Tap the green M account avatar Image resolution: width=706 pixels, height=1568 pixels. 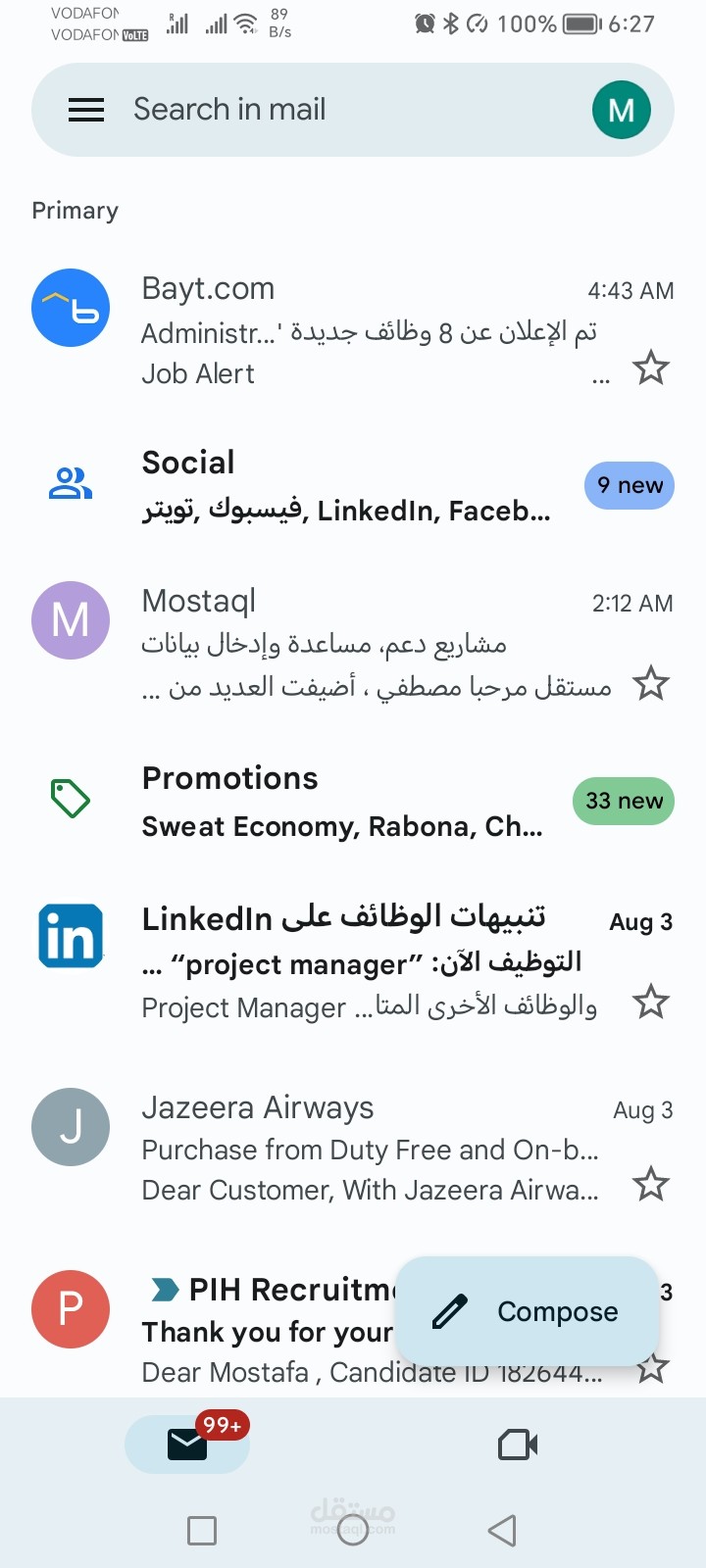click(621, 110)
